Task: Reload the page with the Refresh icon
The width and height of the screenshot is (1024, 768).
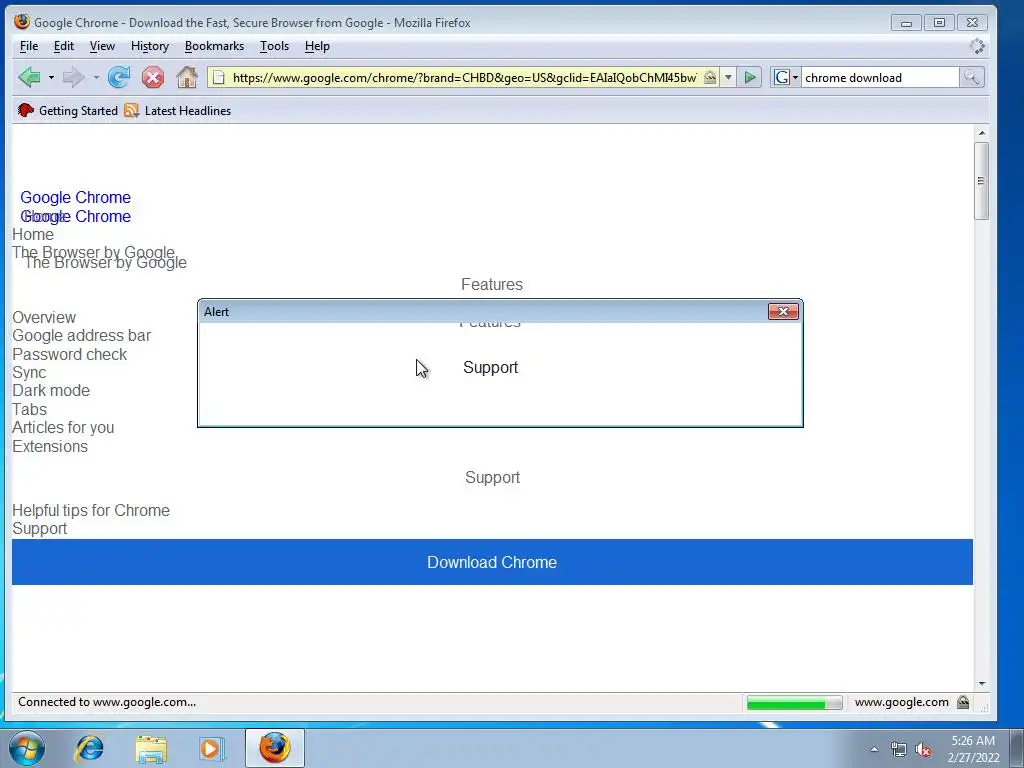Action: (x=119, y=77)
